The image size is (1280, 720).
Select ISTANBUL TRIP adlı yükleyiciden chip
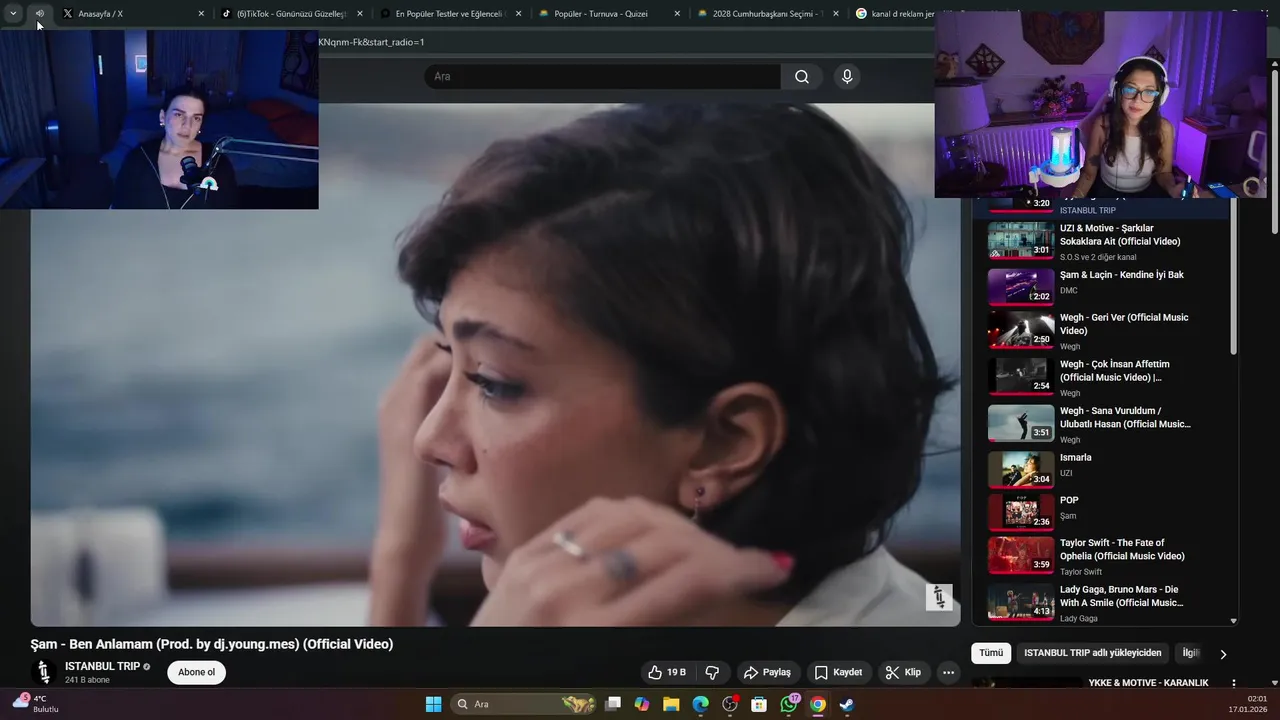(1093, 653)
